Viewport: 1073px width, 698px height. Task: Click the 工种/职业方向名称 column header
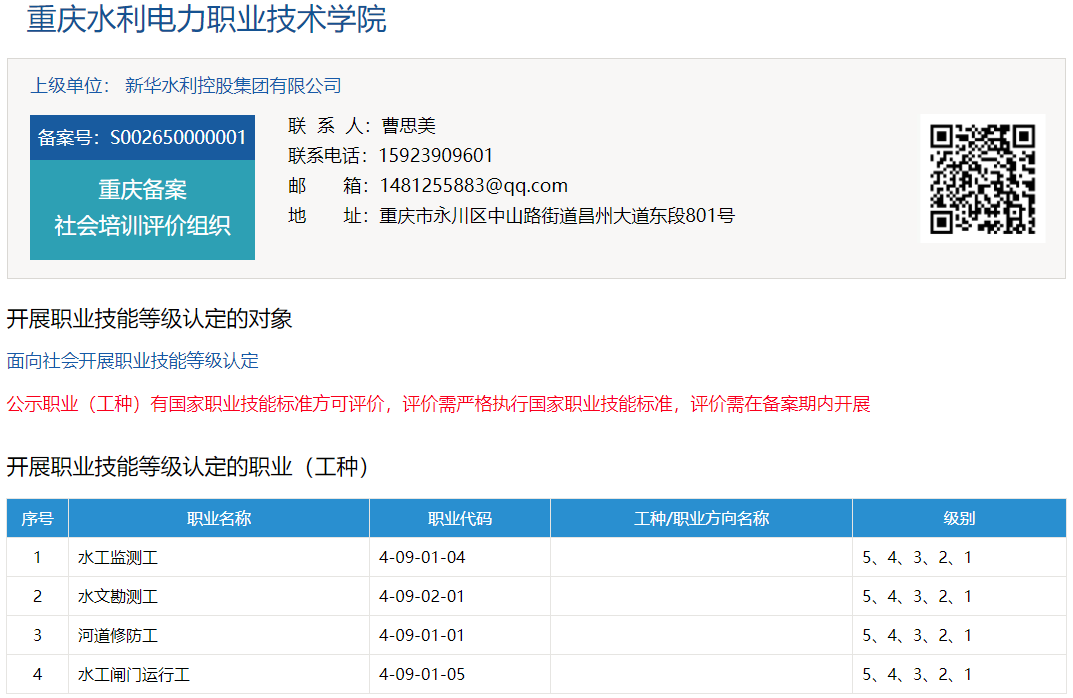click(701, 518)
